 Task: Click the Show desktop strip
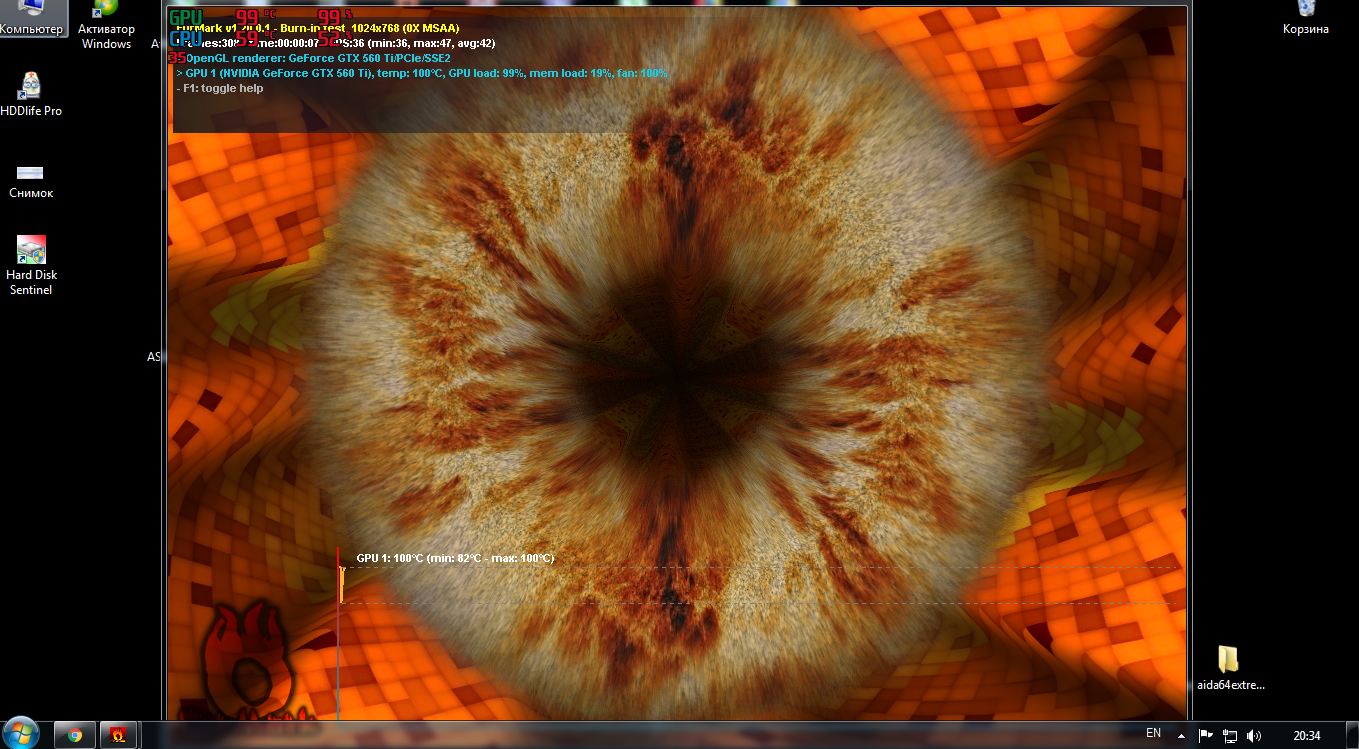click(x=1352, y=735)
